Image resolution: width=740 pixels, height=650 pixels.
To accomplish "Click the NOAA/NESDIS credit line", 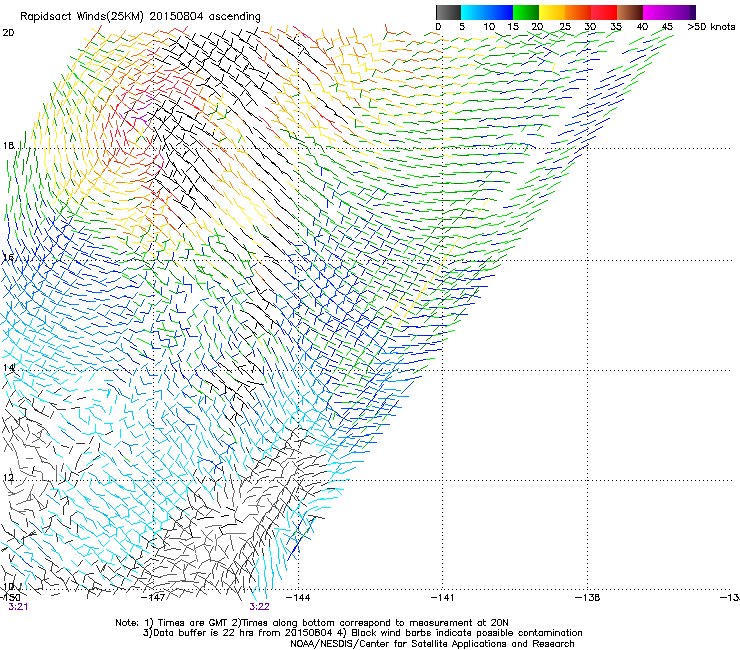I will tap(432, 644).
